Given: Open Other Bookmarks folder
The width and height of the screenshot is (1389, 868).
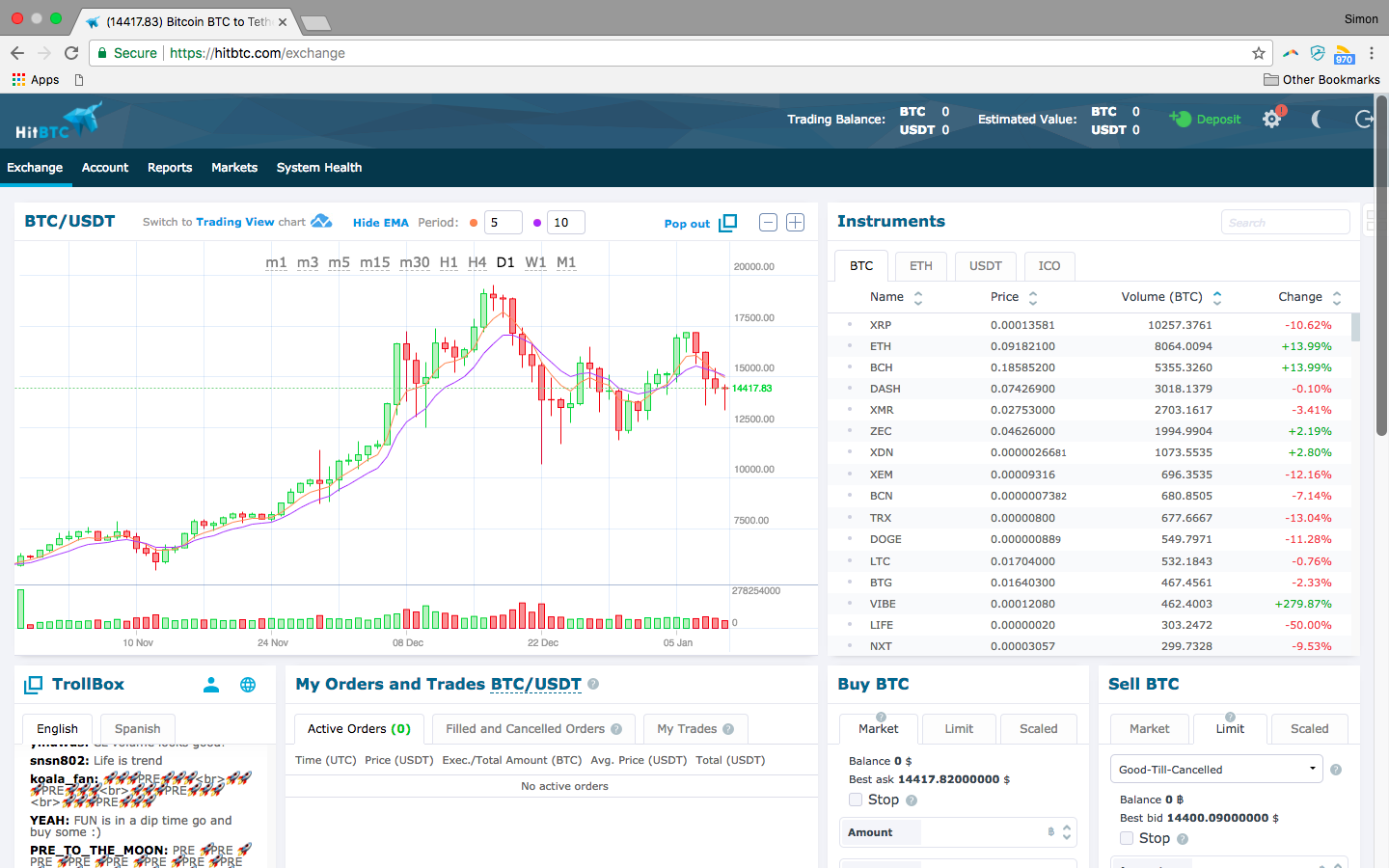Looking at the screenshot, I should [x=1321, y=80].
